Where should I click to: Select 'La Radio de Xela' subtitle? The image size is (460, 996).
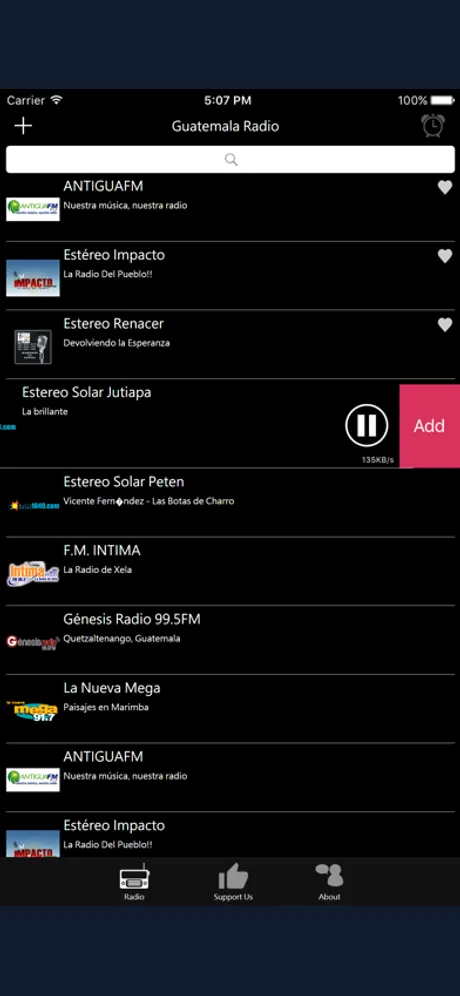pyautogui.click(x=98, y=570)
